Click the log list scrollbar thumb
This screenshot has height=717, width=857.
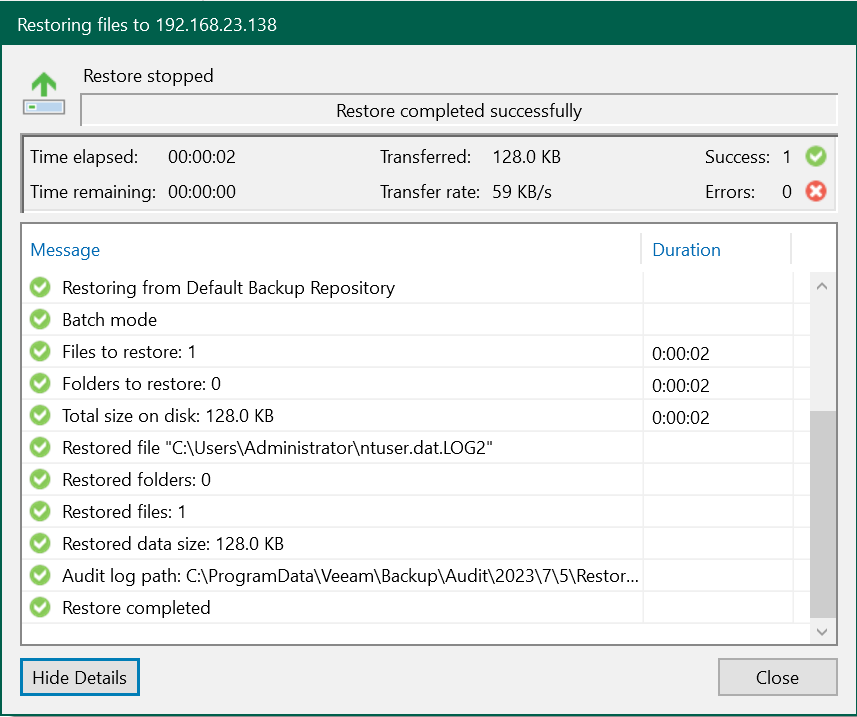click(x=823, y=514)
